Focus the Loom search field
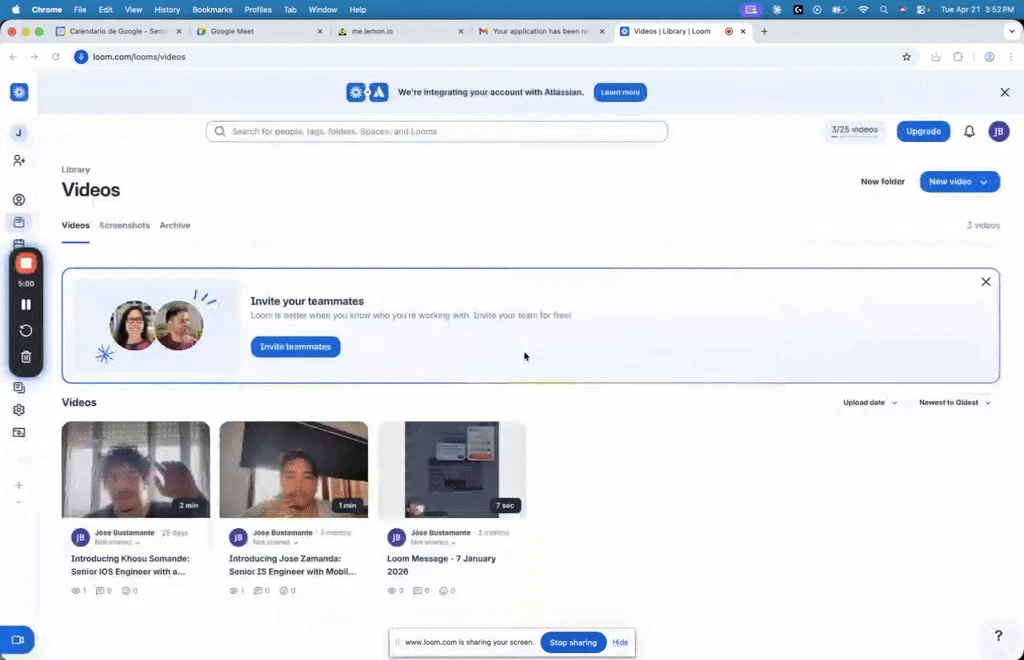 coord(437,131)
